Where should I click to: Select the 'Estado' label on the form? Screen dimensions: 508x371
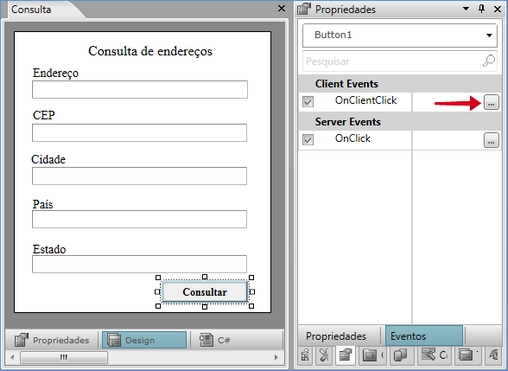pyautogui.click(x=49, y=249)
